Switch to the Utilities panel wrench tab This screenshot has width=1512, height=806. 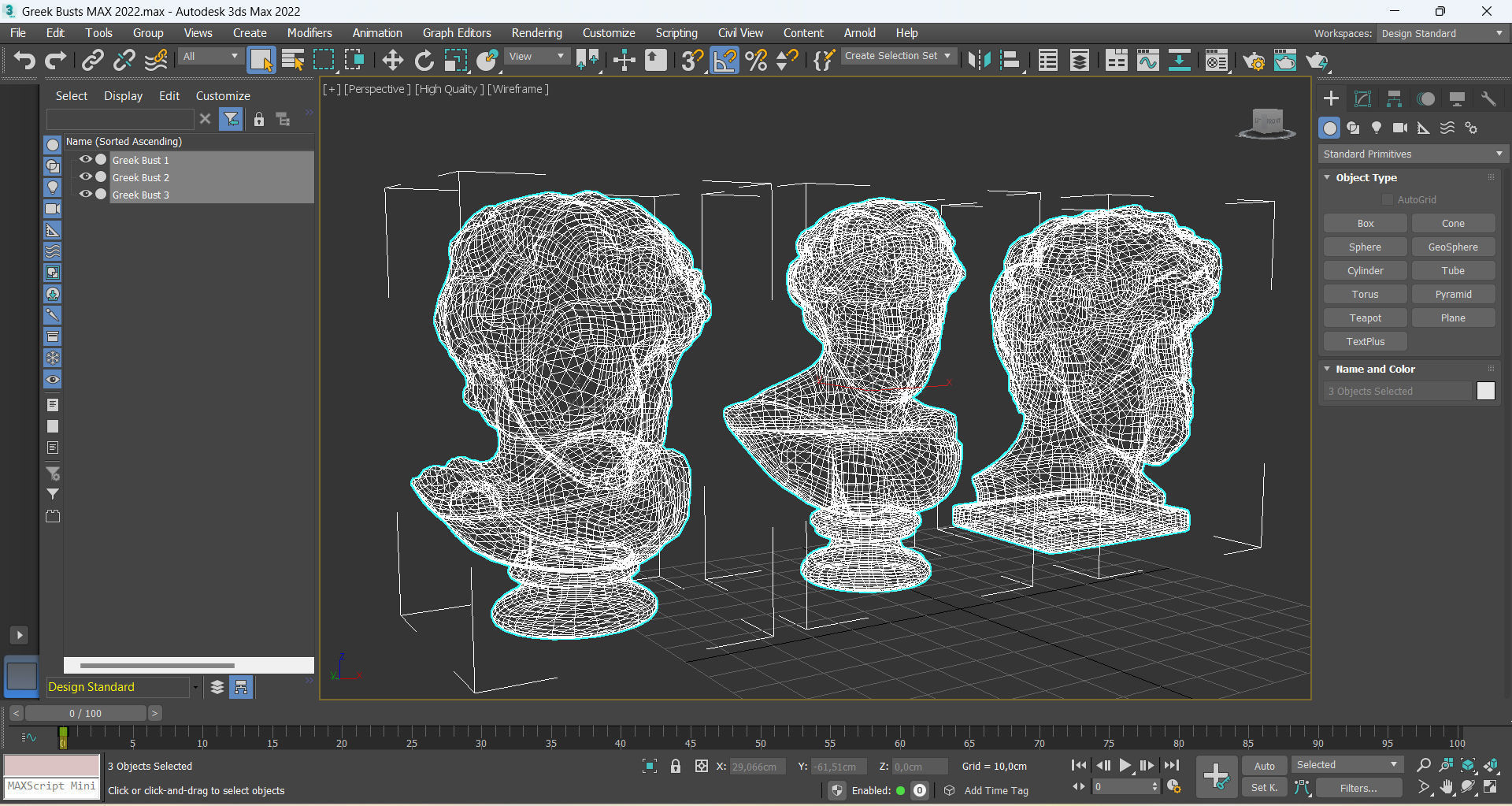pos(1488,98)
